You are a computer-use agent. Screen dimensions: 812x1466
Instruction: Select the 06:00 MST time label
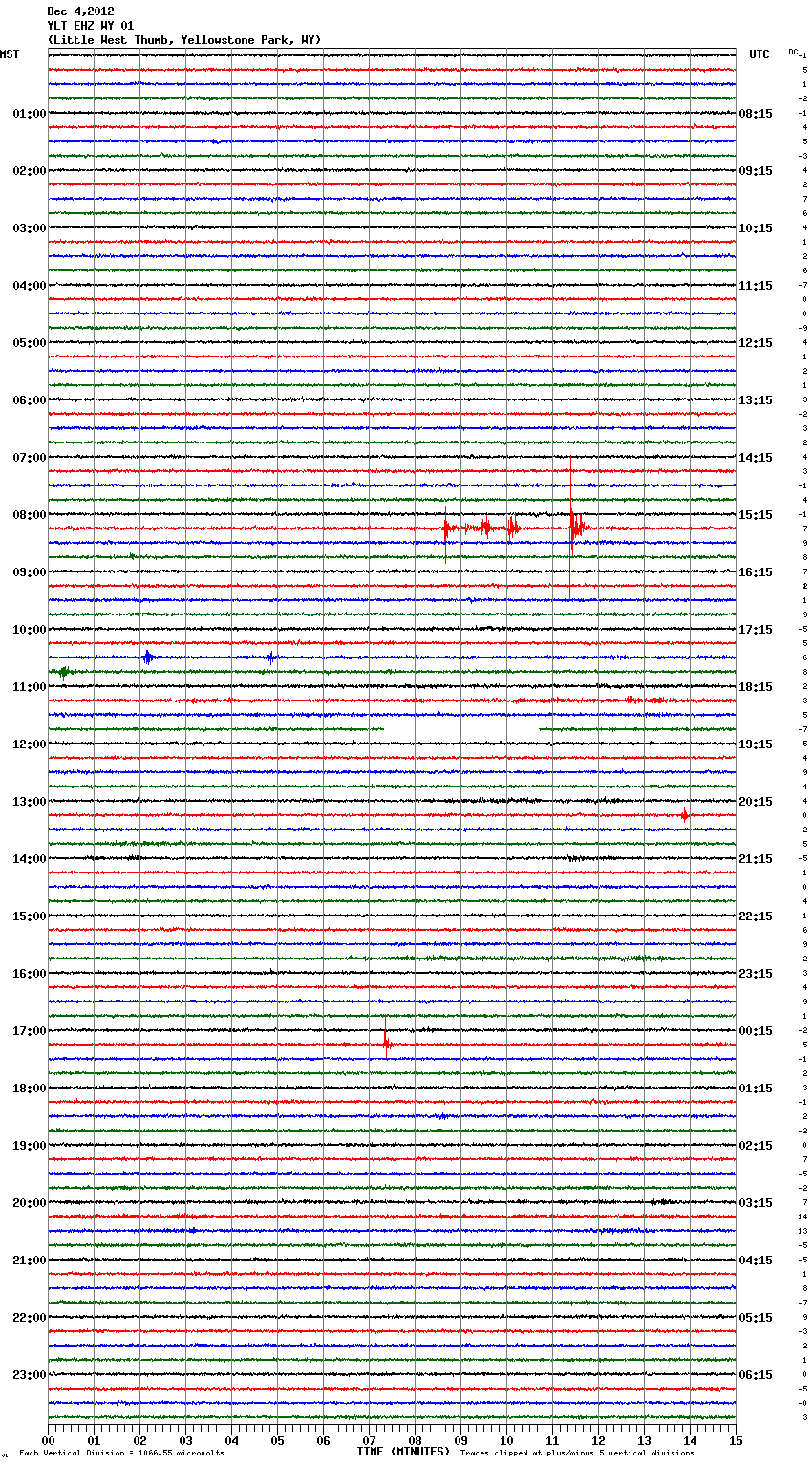point(29,400)
